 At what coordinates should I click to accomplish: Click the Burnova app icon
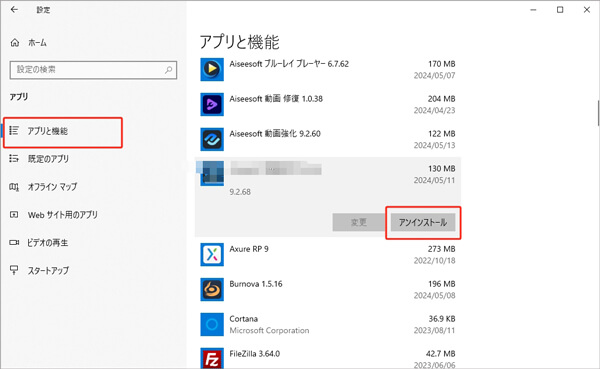click(212, 289)
